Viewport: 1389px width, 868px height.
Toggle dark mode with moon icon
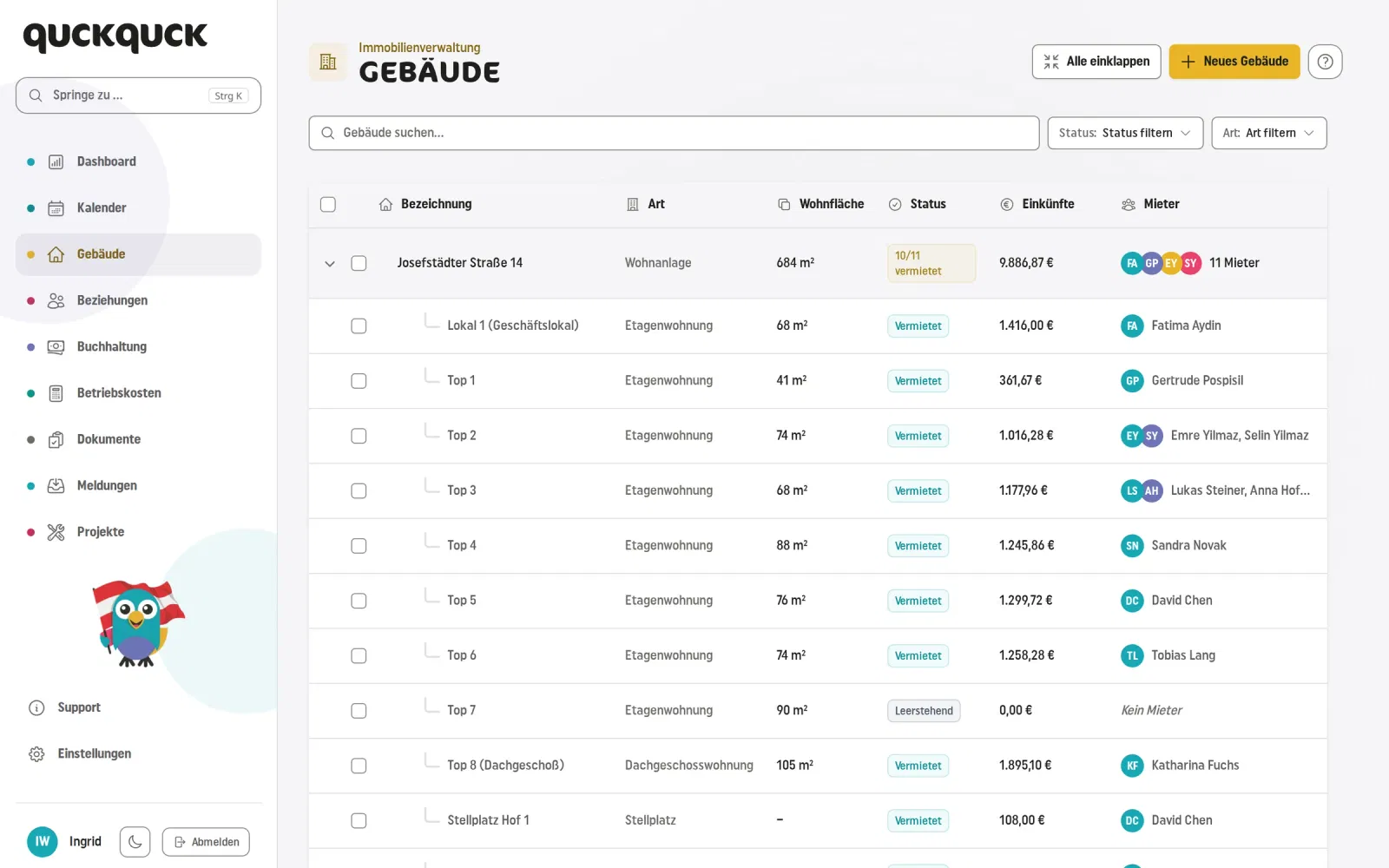point(135,842)
